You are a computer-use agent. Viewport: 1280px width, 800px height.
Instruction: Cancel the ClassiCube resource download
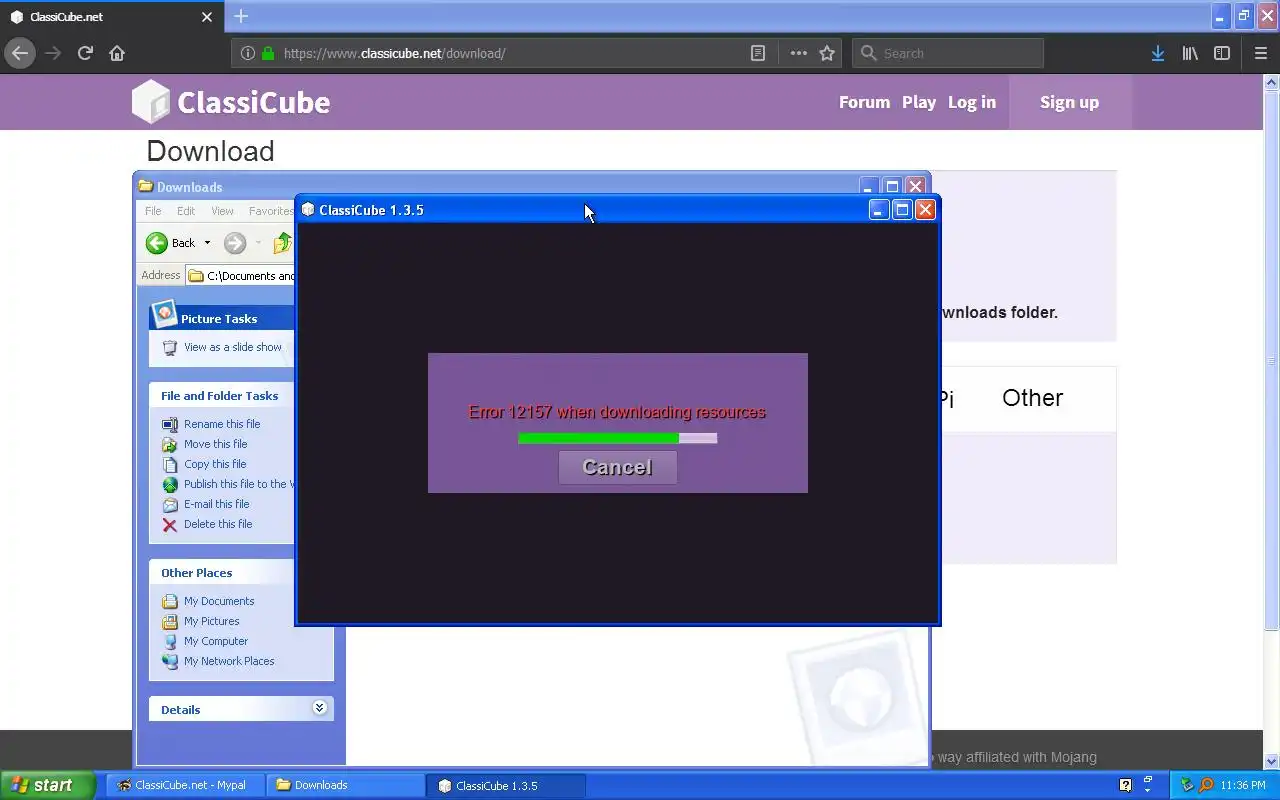point(617,467)
